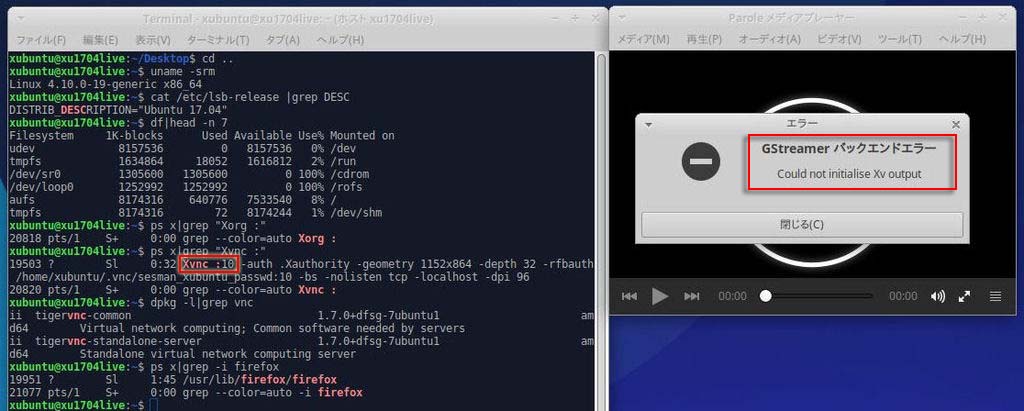Toggle the Parole volume speaker icon
The width and height of the screenshot is (1024, 411).
(x=938, y=297)
